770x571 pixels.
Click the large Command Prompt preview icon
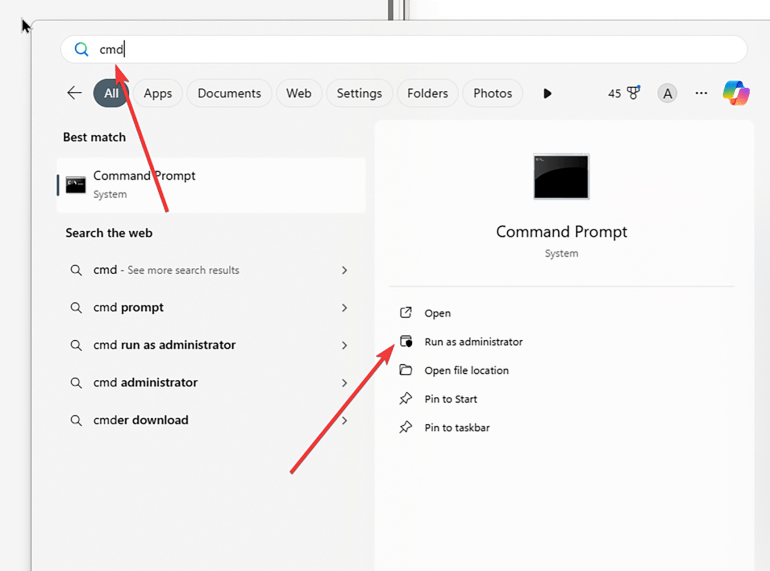[x=561, y=176]
